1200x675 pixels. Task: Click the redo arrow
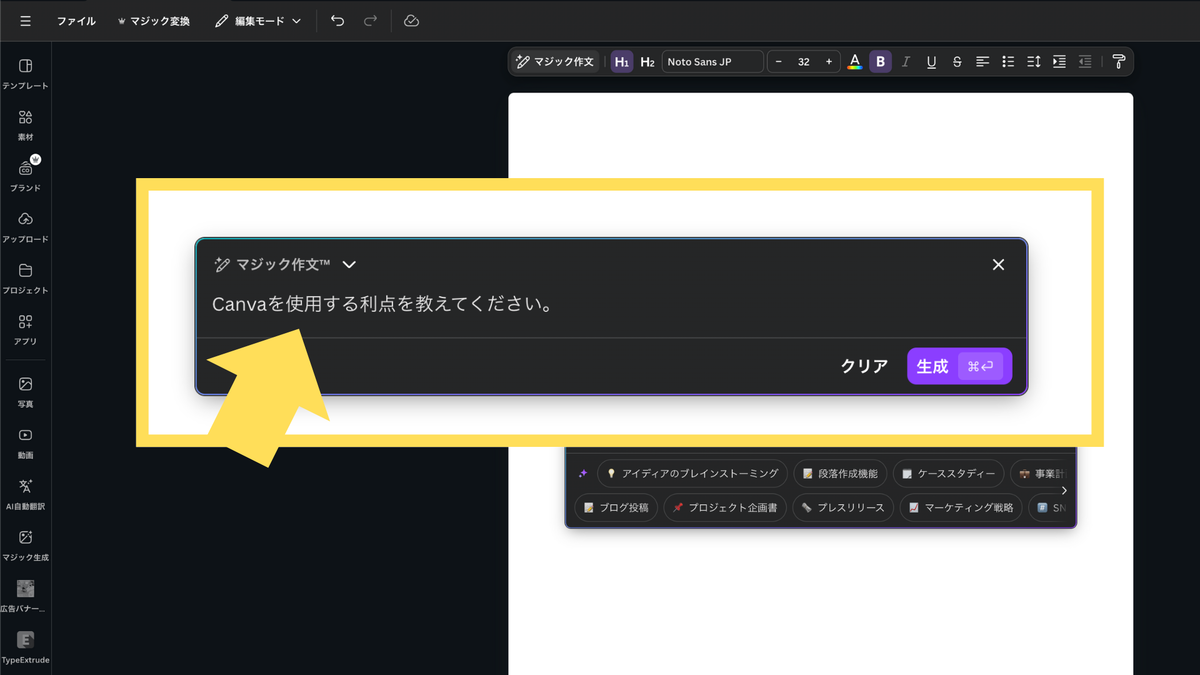pyautogui.click(x=370, y=21)
